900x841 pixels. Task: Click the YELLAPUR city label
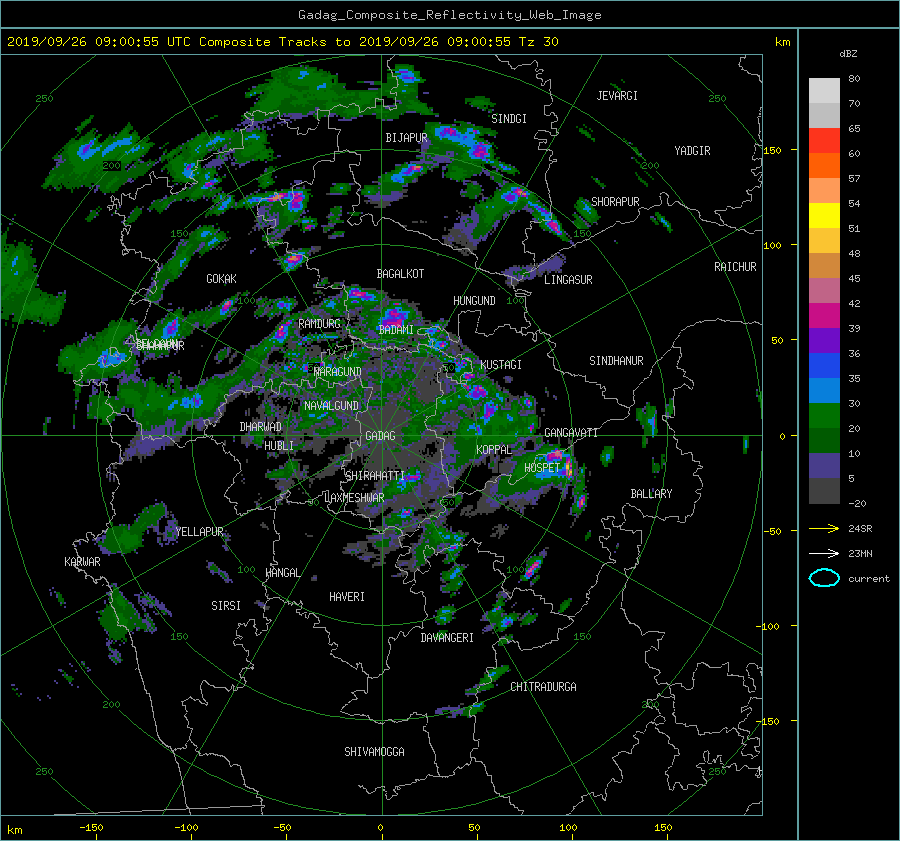point(199,532)
